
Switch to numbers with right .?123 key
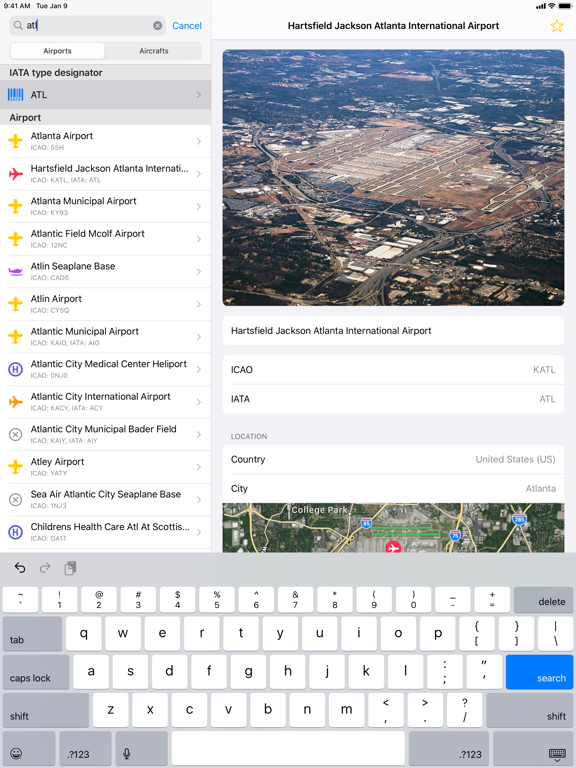click(x=448, y=749)
